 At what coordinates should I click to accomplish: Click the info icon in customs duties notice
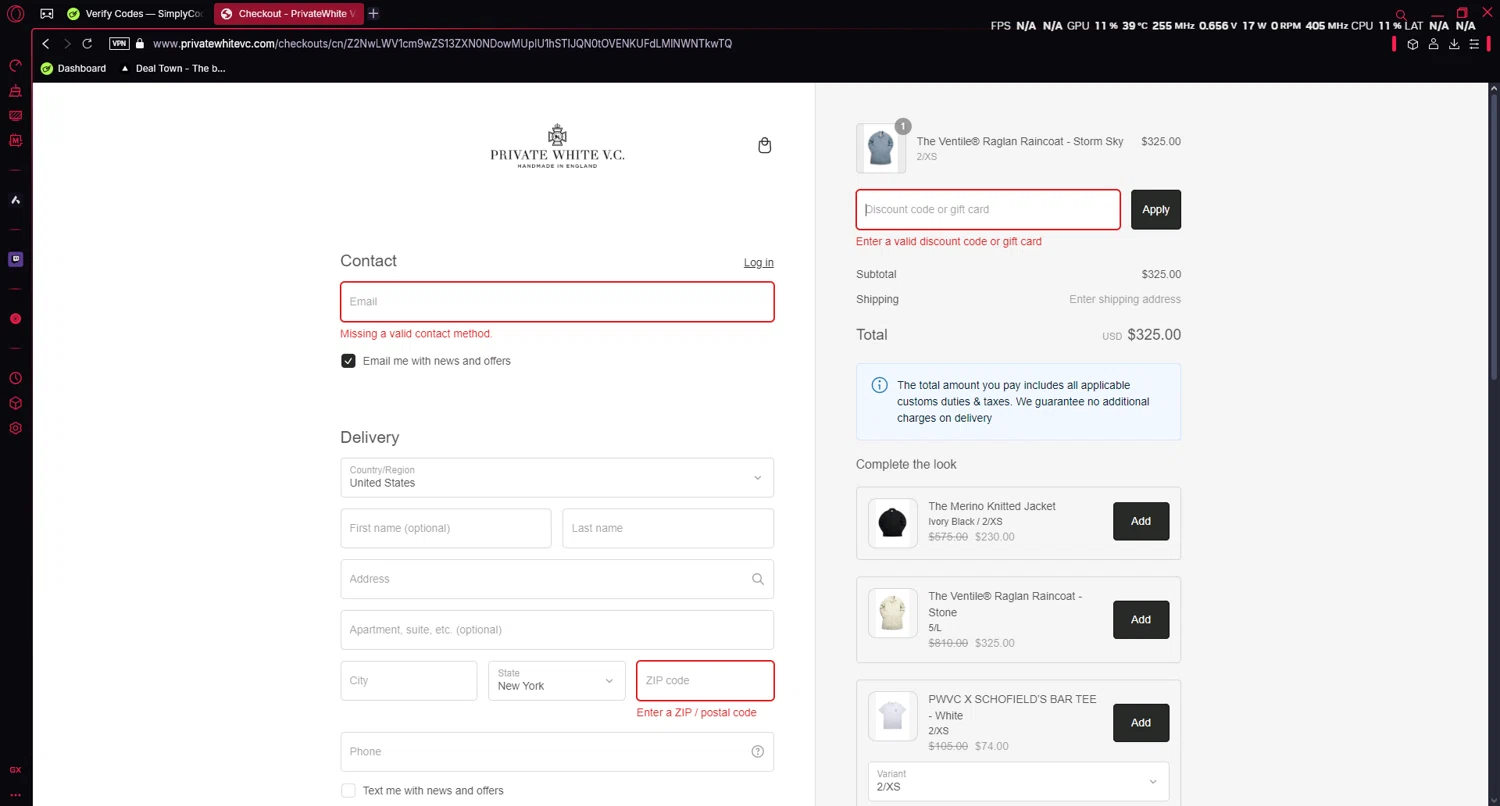pos(879,385)
